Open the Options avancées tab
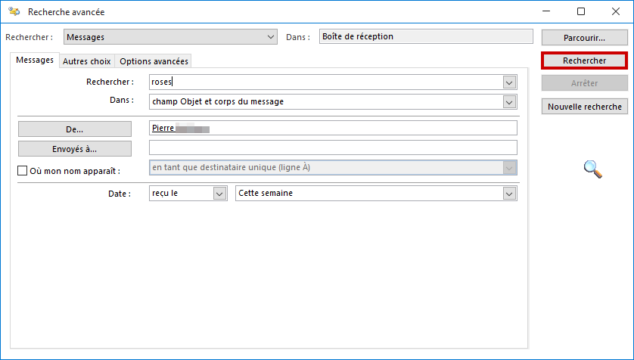The width and height of the screenshot is (634, 360). click(x=154, y=61)
